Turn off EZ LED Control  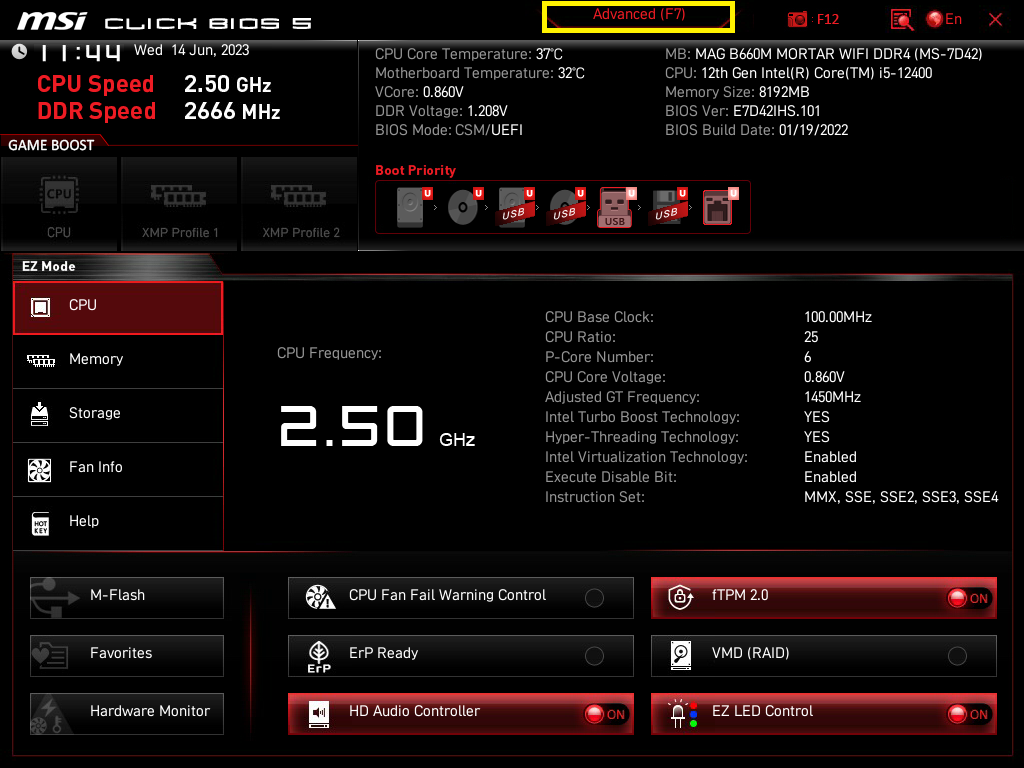tap(824, 714)
